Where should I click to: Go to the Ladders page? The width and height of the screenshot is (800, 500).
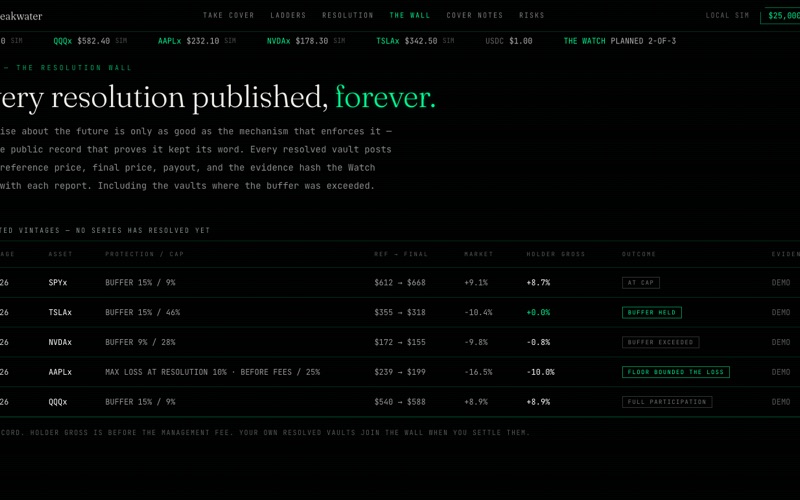[288, 15]
